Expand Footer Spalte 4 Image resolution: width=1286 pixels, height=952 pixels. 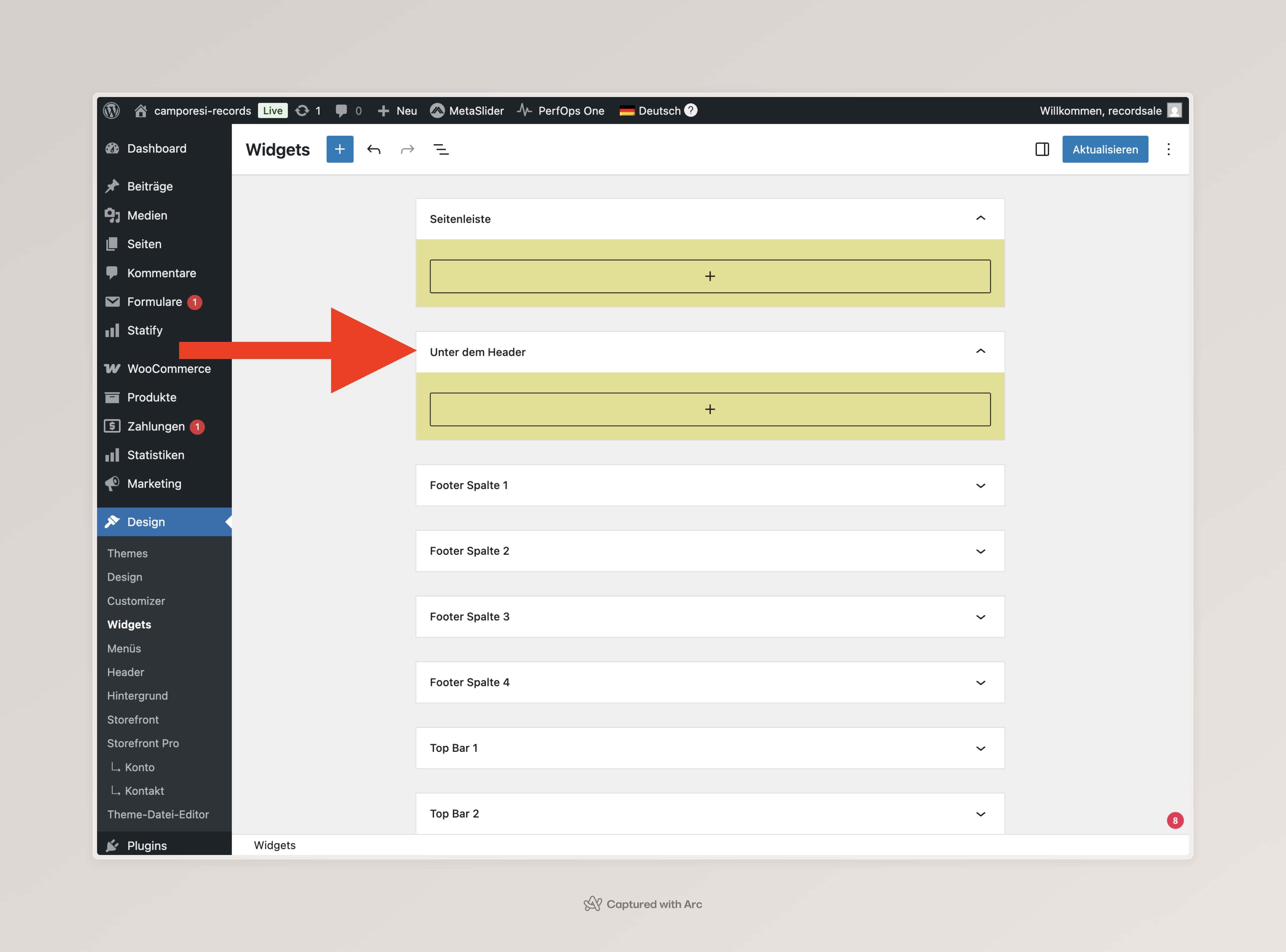(x=980, y=682)
